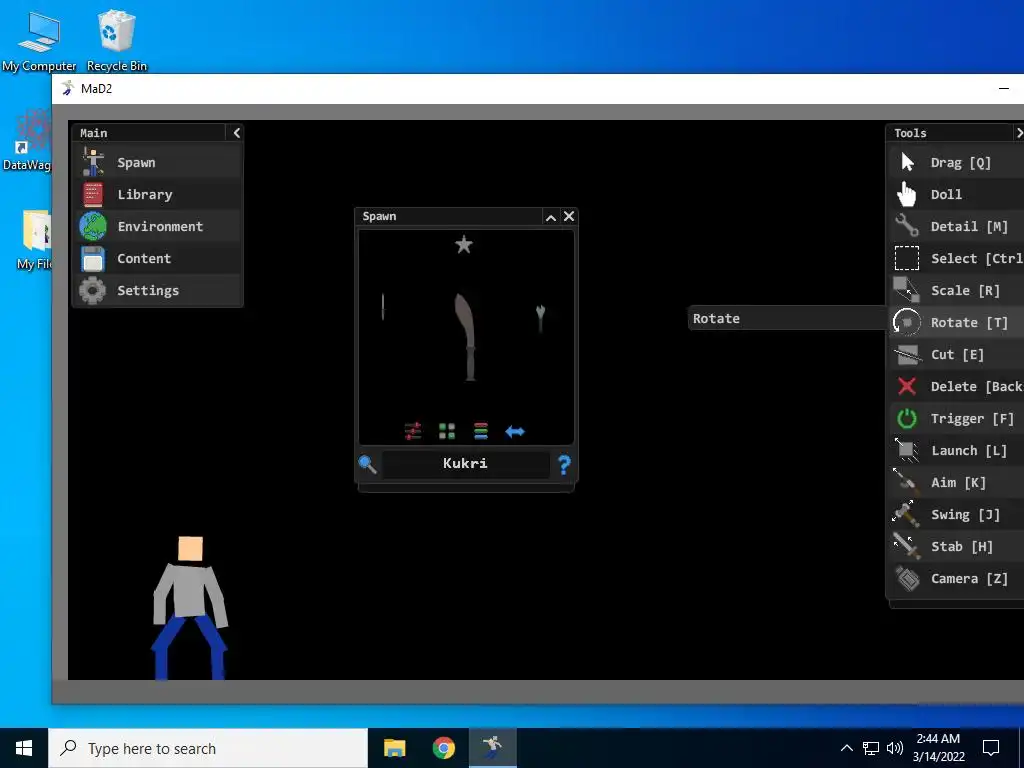Open the Windows Start menu
This screenshot has width=1024, height=768.
pos(24,748)
